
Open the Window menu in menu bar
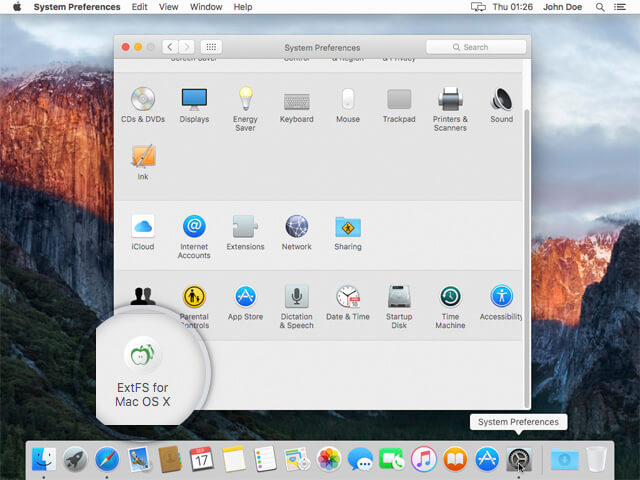click(x=206, y=7)
